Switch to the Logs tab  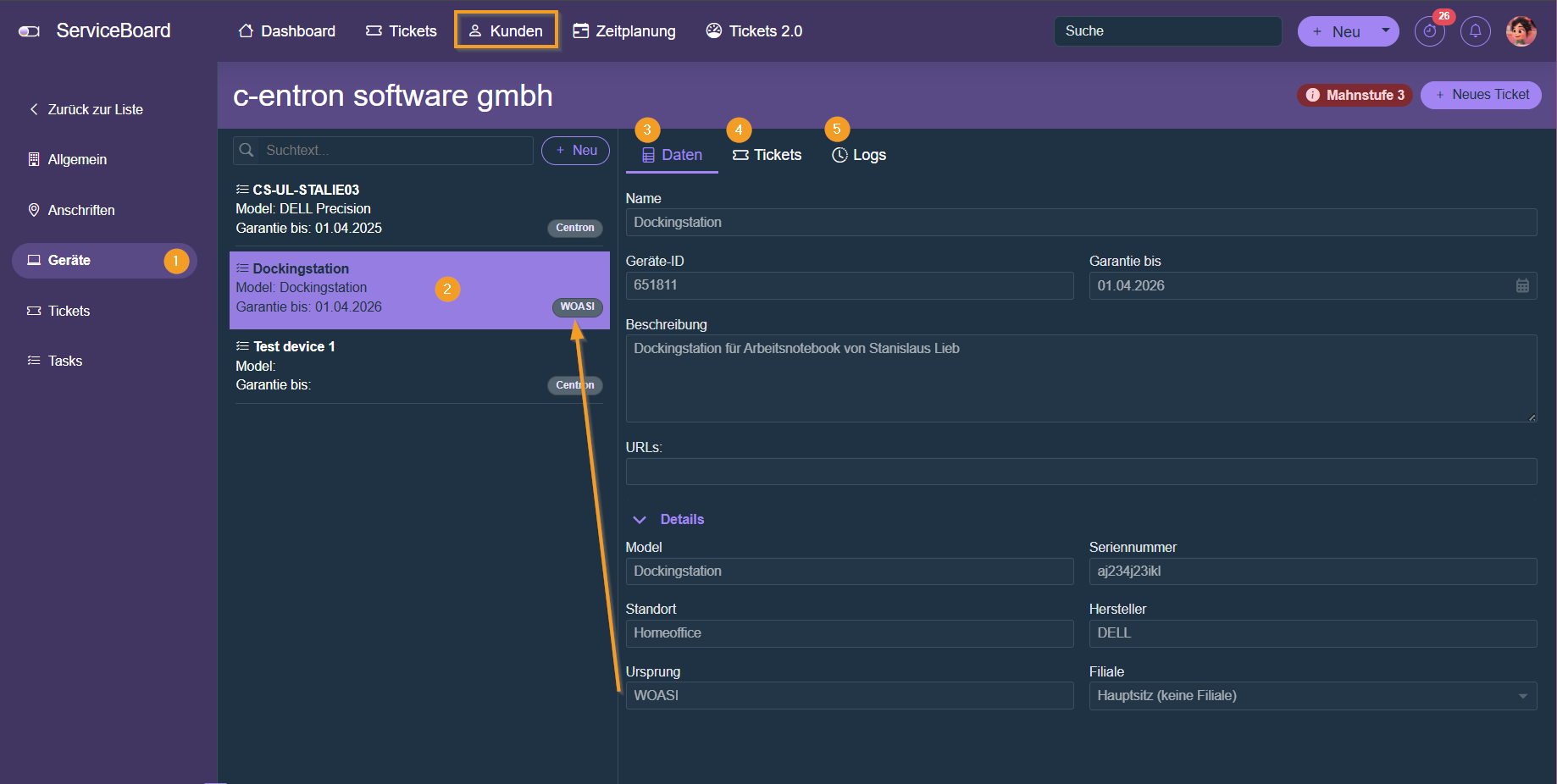858,155
